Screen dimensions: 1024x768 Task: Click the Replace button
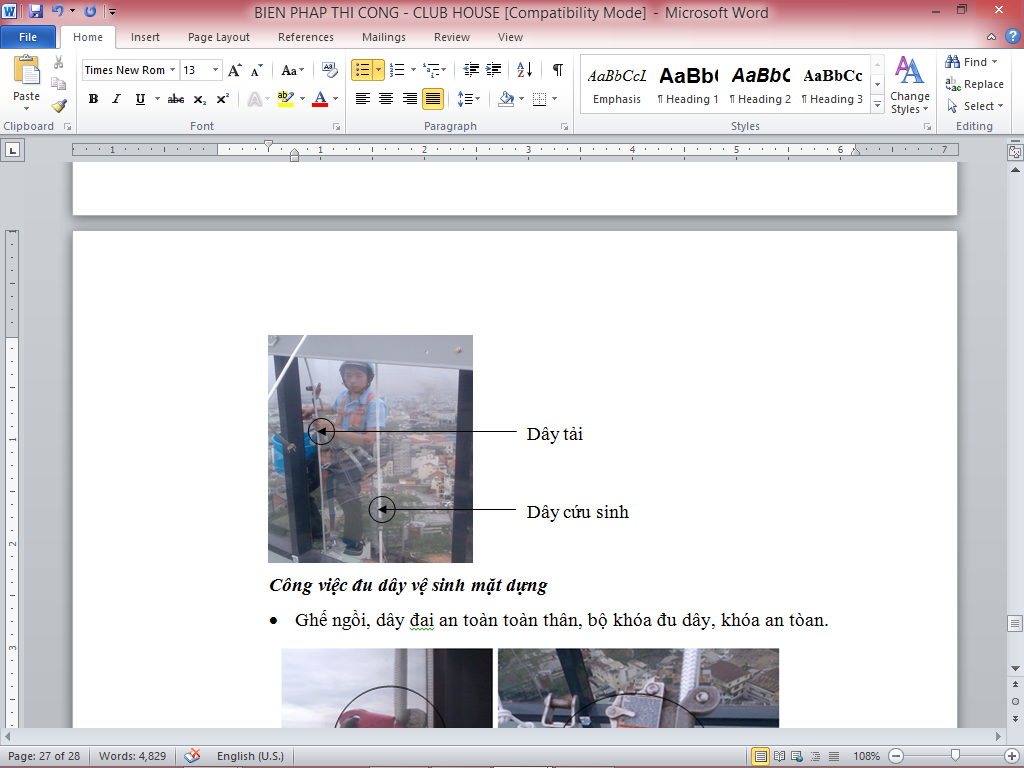(x=974, y=84)
